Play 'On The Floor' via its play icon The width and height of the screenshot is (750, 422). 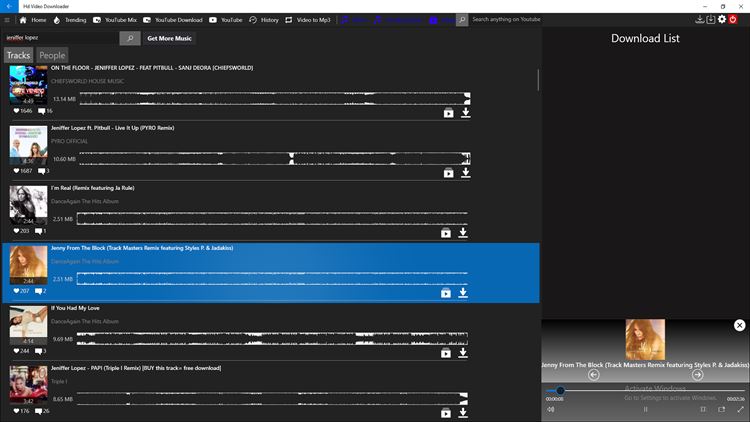(x=448, y=113)
